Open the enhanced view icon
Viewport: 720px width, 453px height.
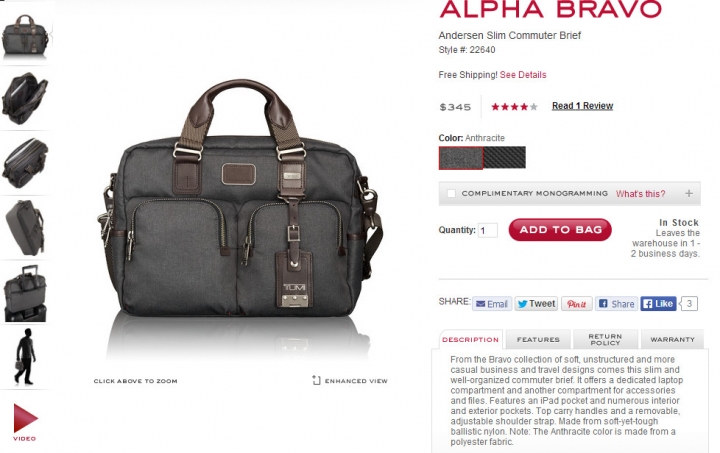click(316, 380)
